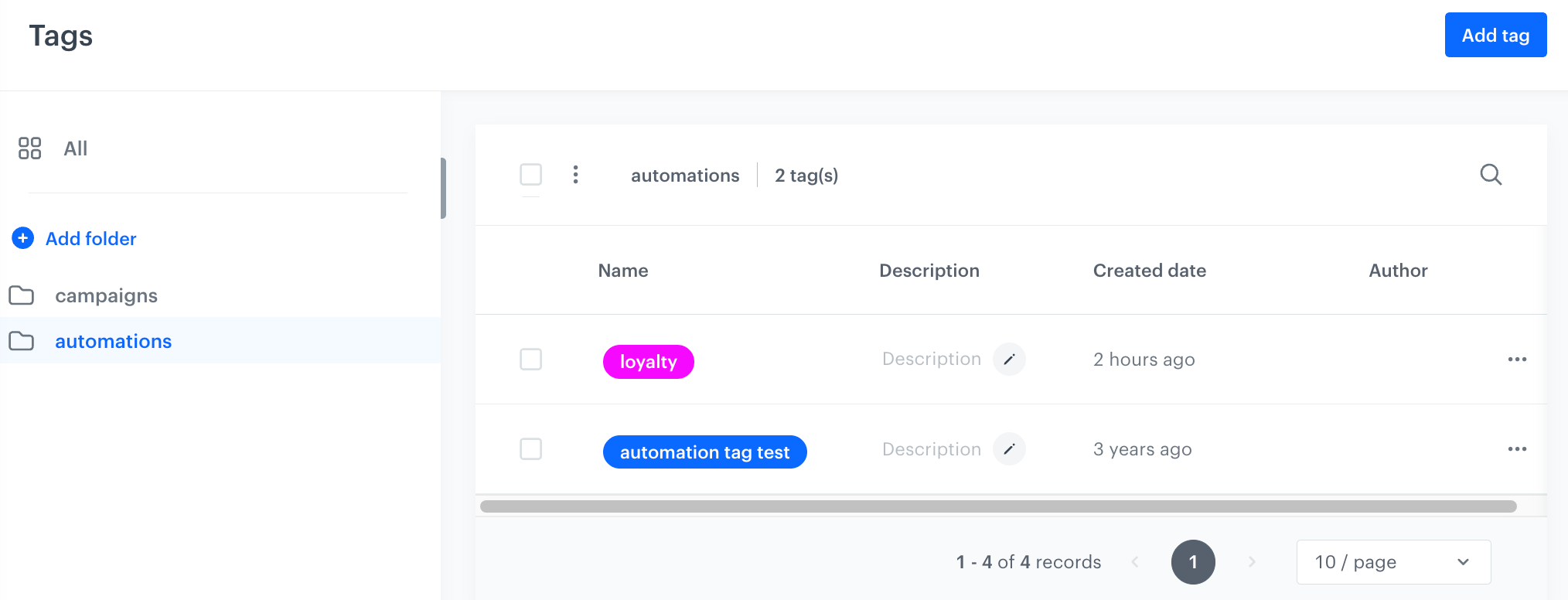Toggle the select-all tags checkbox
This screenshot has height=600, width=1568.
click(531, 175)
